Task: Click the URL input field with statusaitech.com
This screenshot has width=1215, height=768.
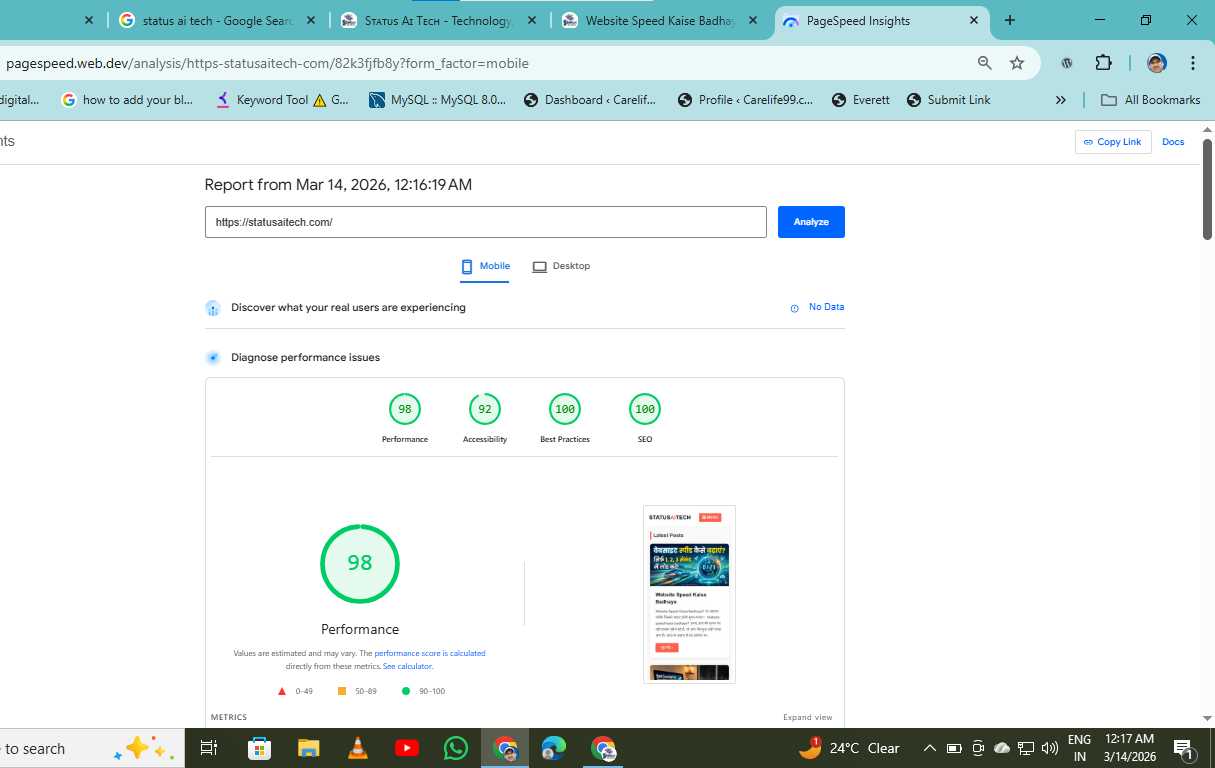Action: click(485, 222)
